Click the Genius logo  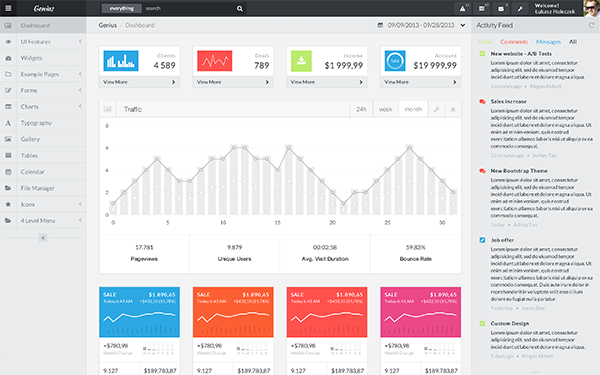click(x=44, y=8)
